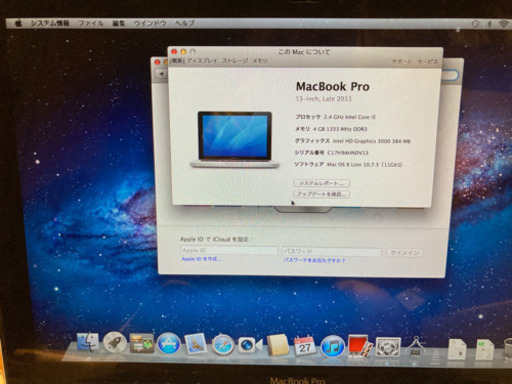Open the ウインドウ menu
The width and height of the screenshot is (512, 384).
click(x=150, y=23)
